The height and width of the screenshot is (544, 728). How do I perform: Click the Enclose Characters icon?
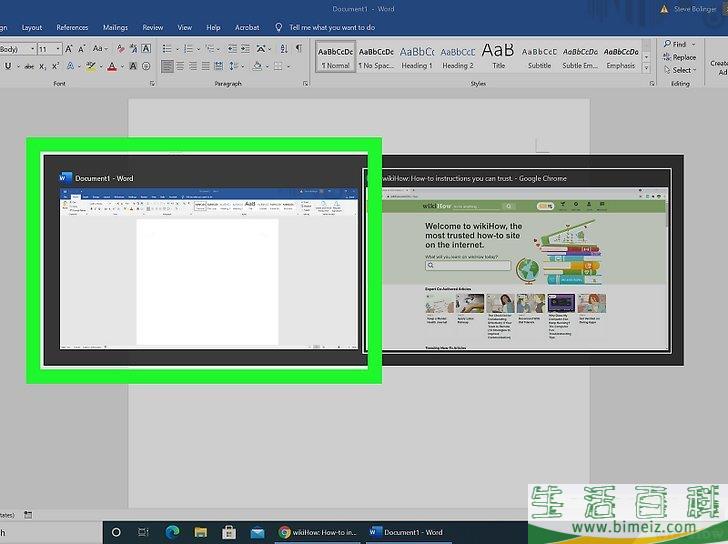[146, 66]
